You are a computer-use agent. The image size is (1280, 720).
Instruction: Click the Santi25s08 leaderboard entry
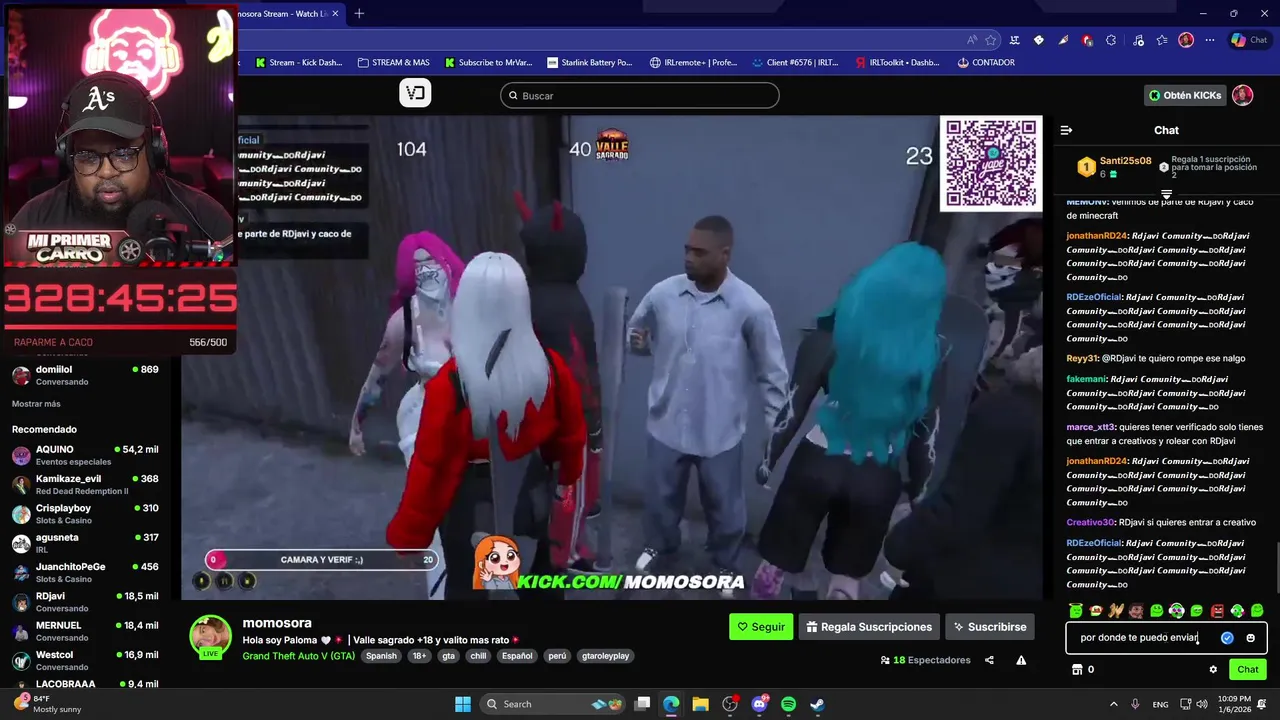coord(1114,167)
